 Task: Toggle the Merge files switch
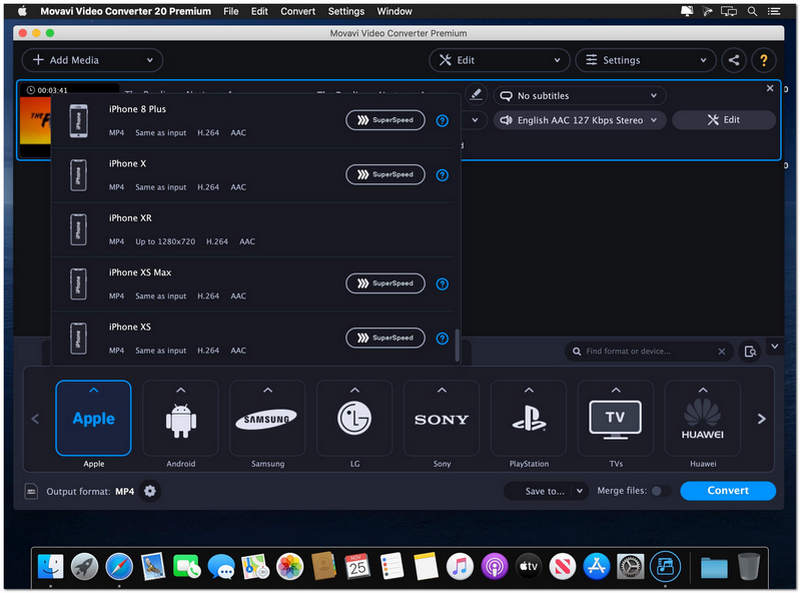tap(660, 491)
